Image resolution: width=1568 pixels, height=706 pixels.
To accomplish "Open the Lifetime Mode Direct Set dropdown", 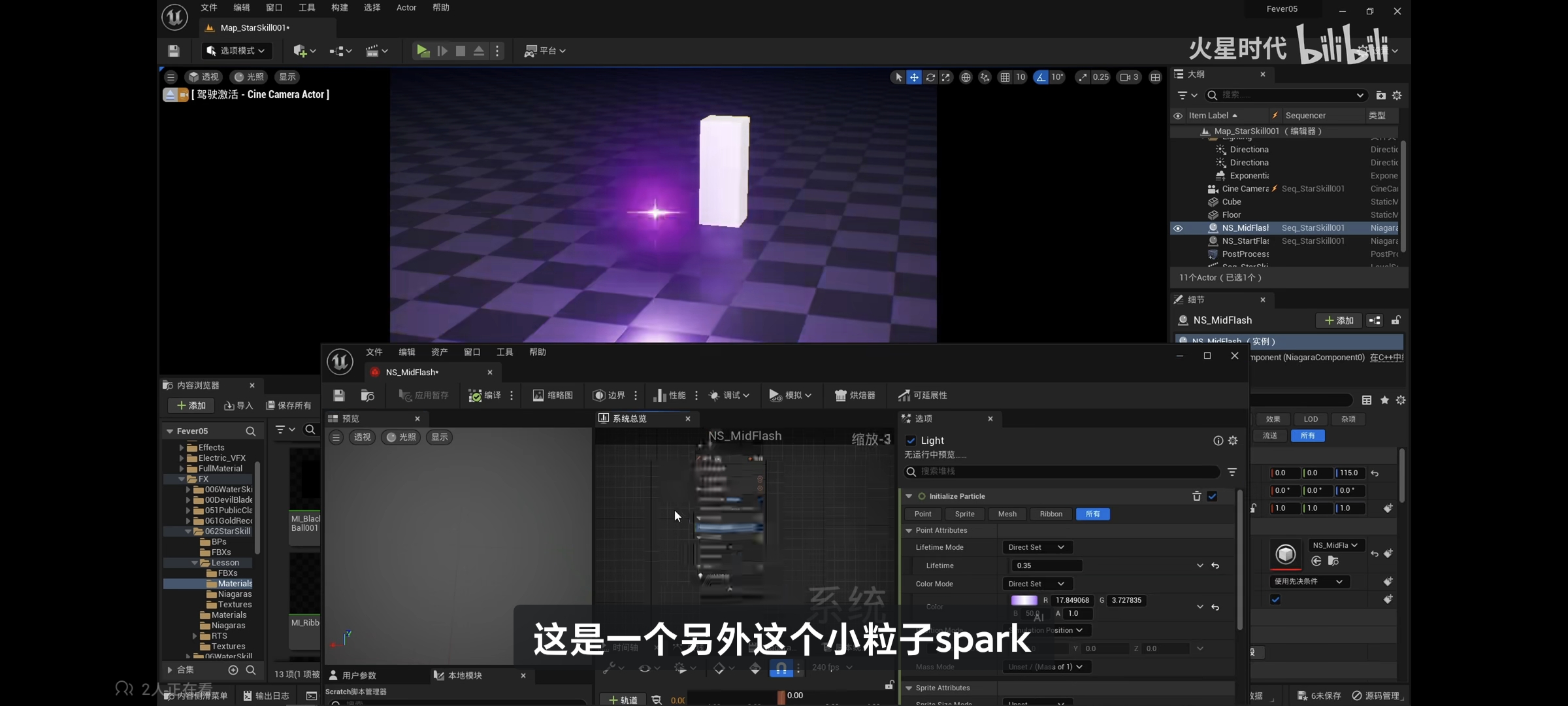I will click(1037, 547).
